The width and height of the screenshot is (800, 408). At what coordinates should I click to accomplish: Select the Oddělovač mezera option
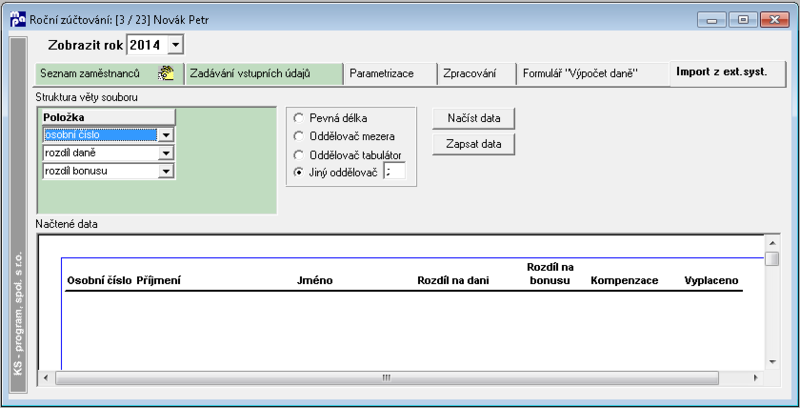298,136
